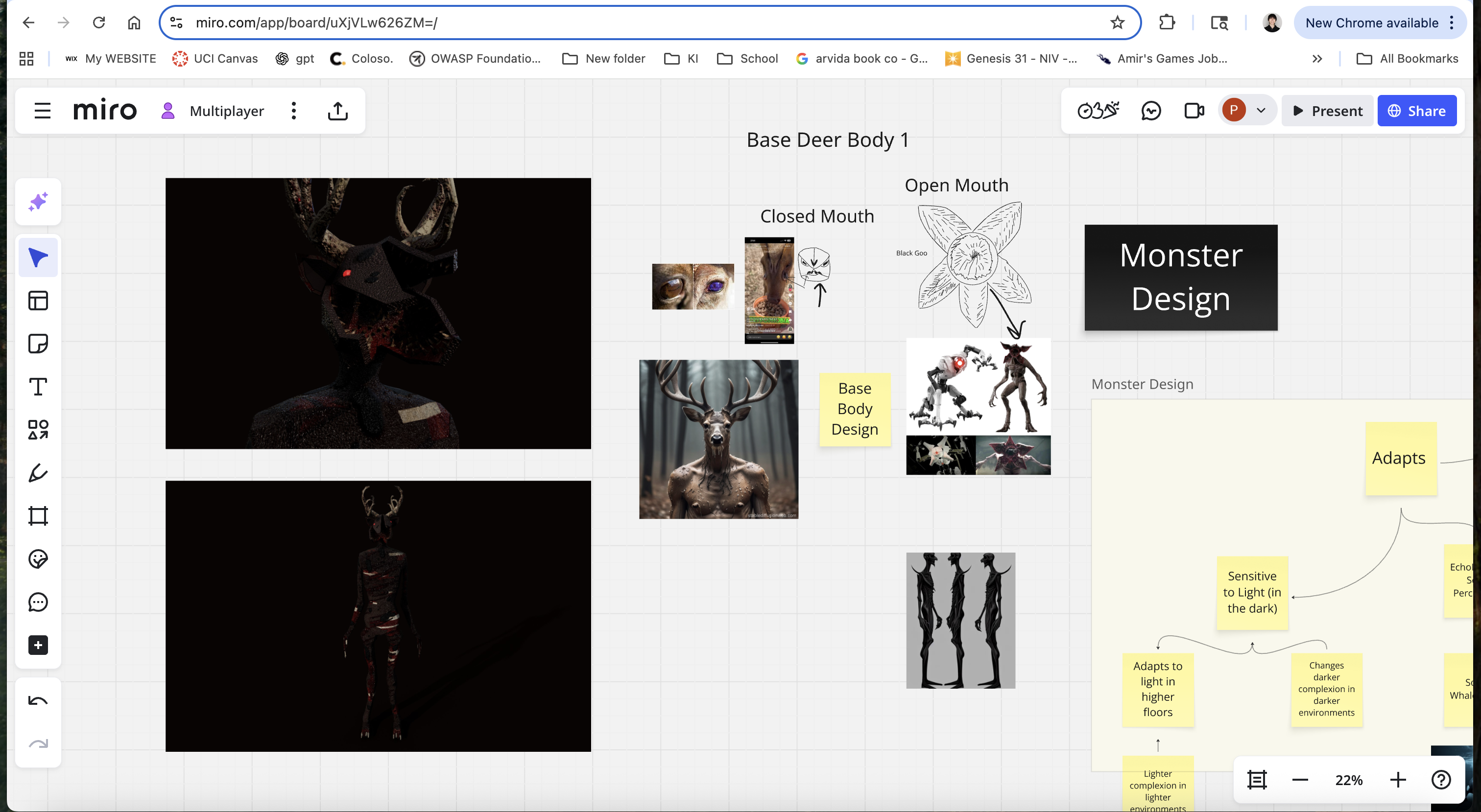Open the sticker and emoji tool
Screen dimensions: 1481x812
coord(38,559)
